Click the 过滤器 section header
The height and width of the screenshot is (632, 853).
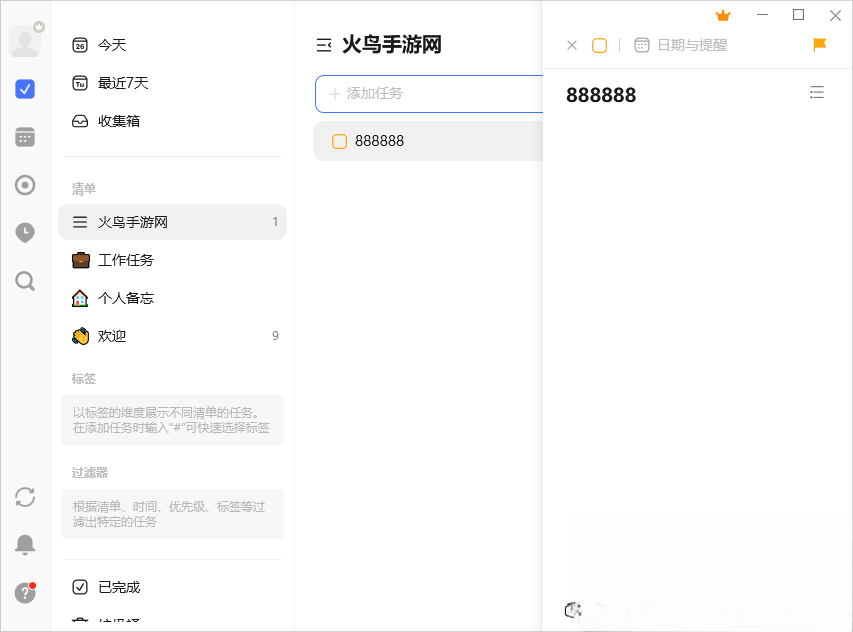pos(90,473)
